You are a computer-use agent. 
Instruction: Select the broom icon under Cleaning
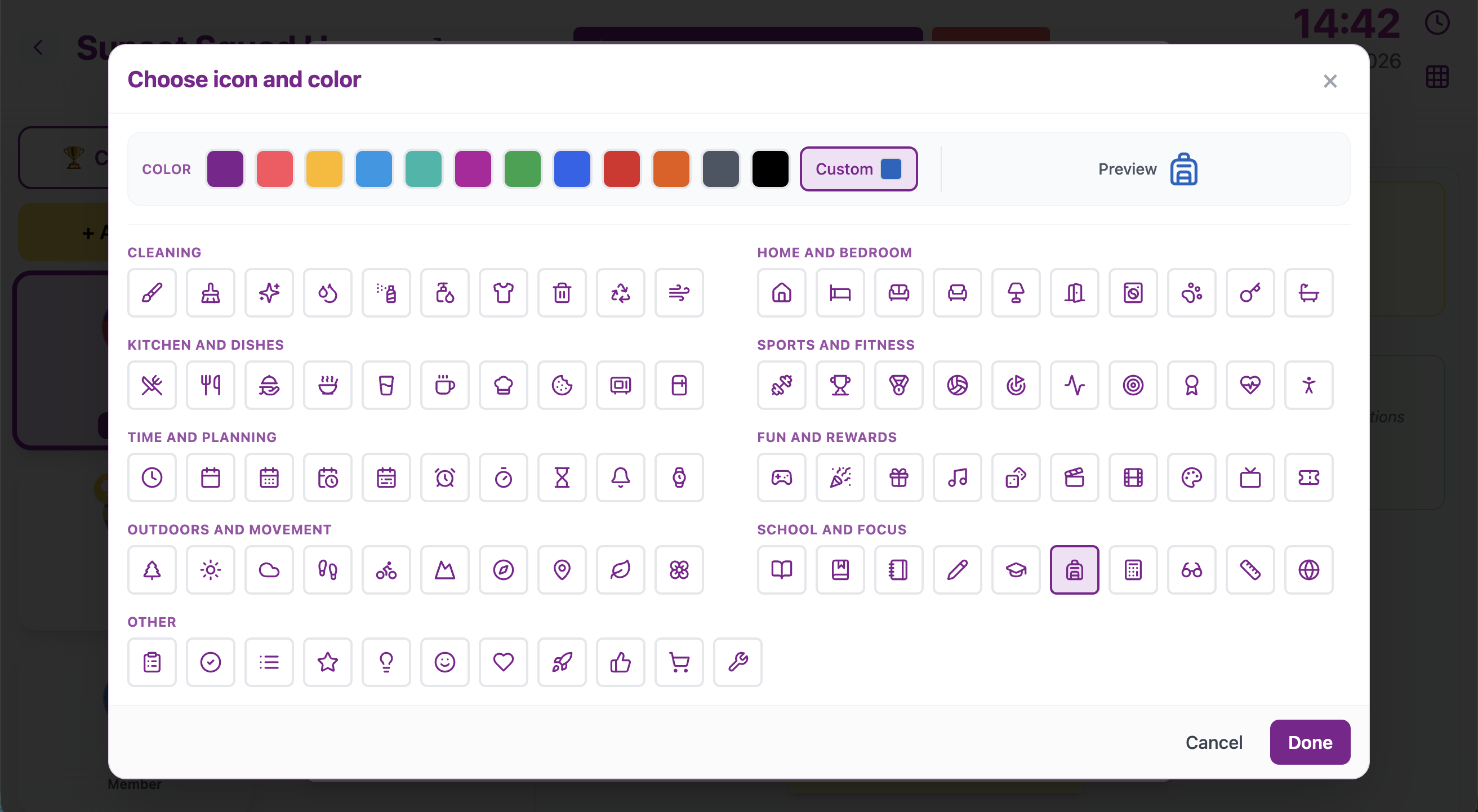point(210,293)
